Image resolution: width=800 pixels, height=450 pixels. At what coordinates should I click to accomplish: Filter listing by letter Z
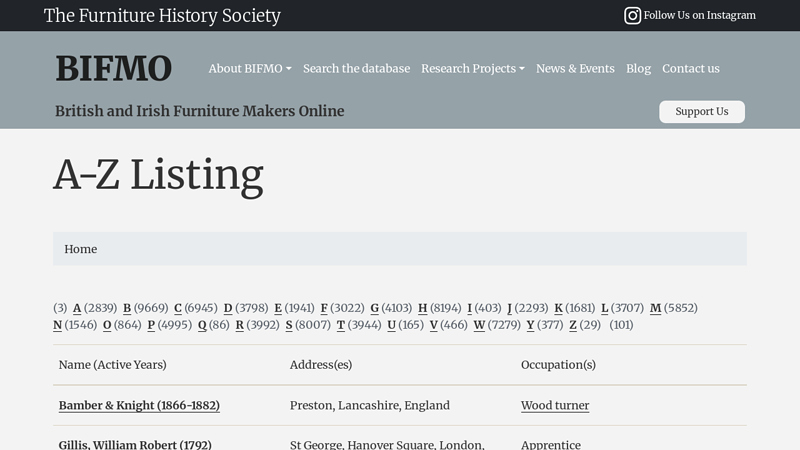click(x=573, y=325)
